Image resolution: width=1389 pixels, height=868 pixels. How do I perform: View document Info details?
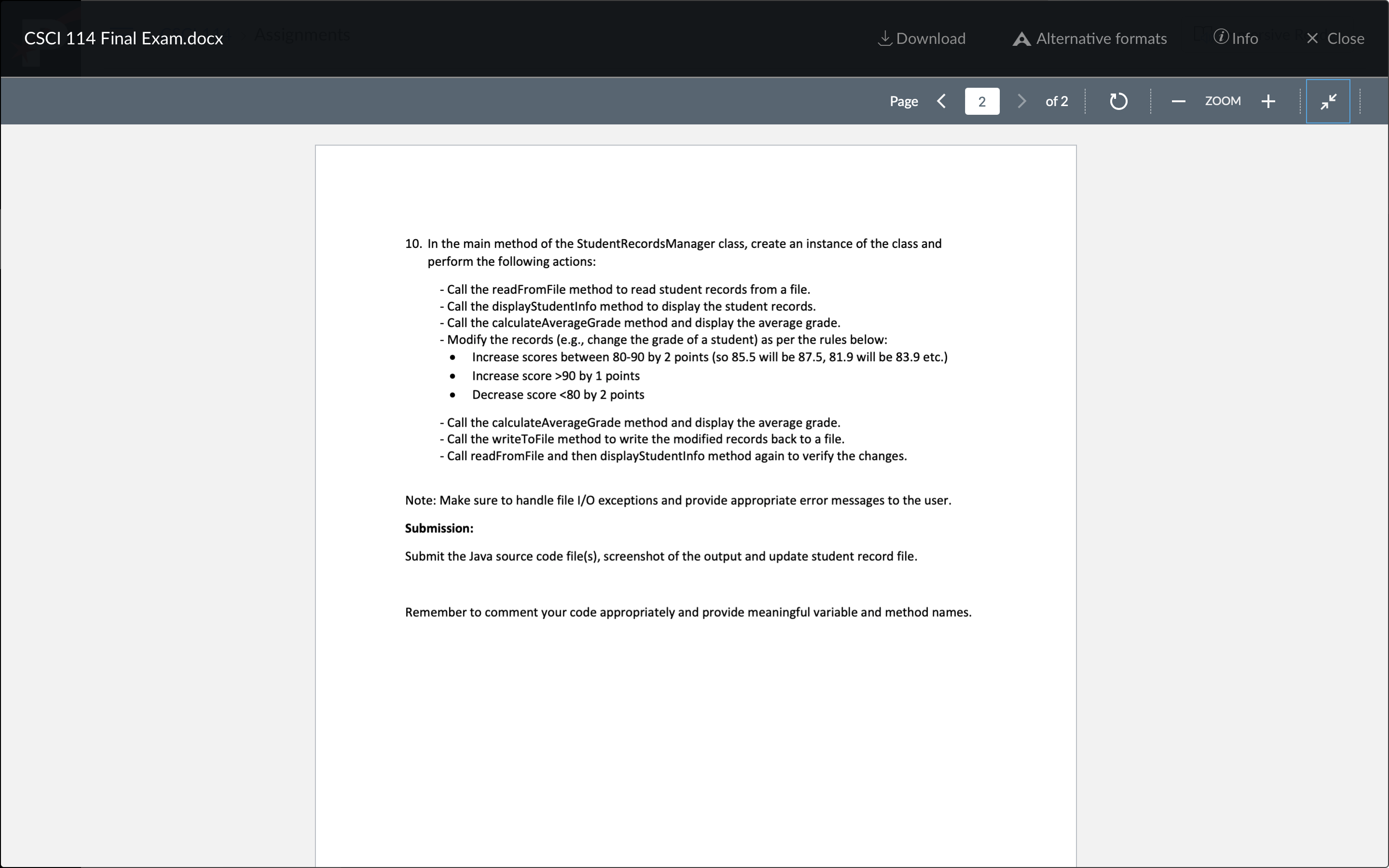coord(1236,38)
